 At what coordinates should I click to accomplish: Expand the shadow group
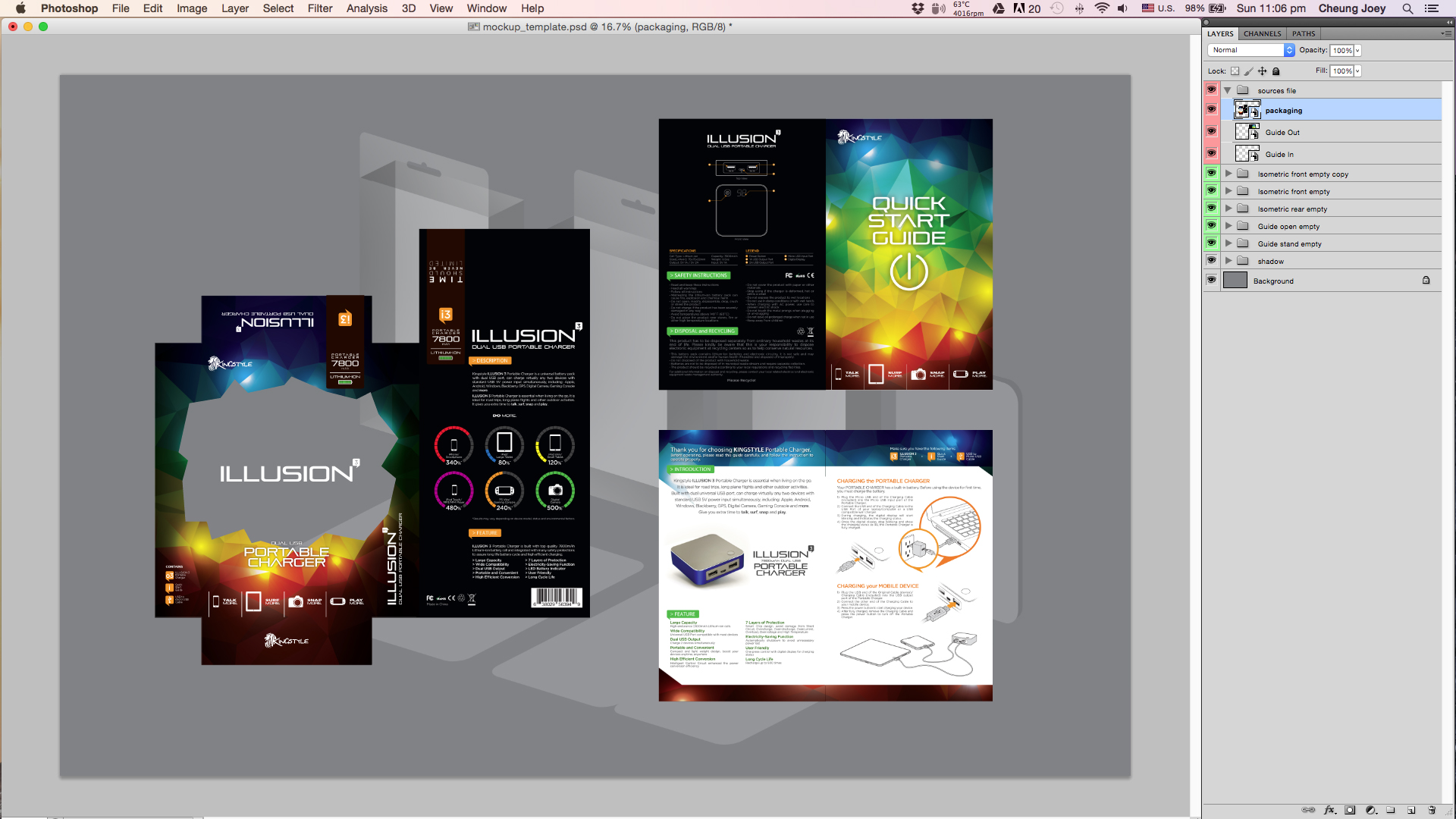(x=1228, y=261)
